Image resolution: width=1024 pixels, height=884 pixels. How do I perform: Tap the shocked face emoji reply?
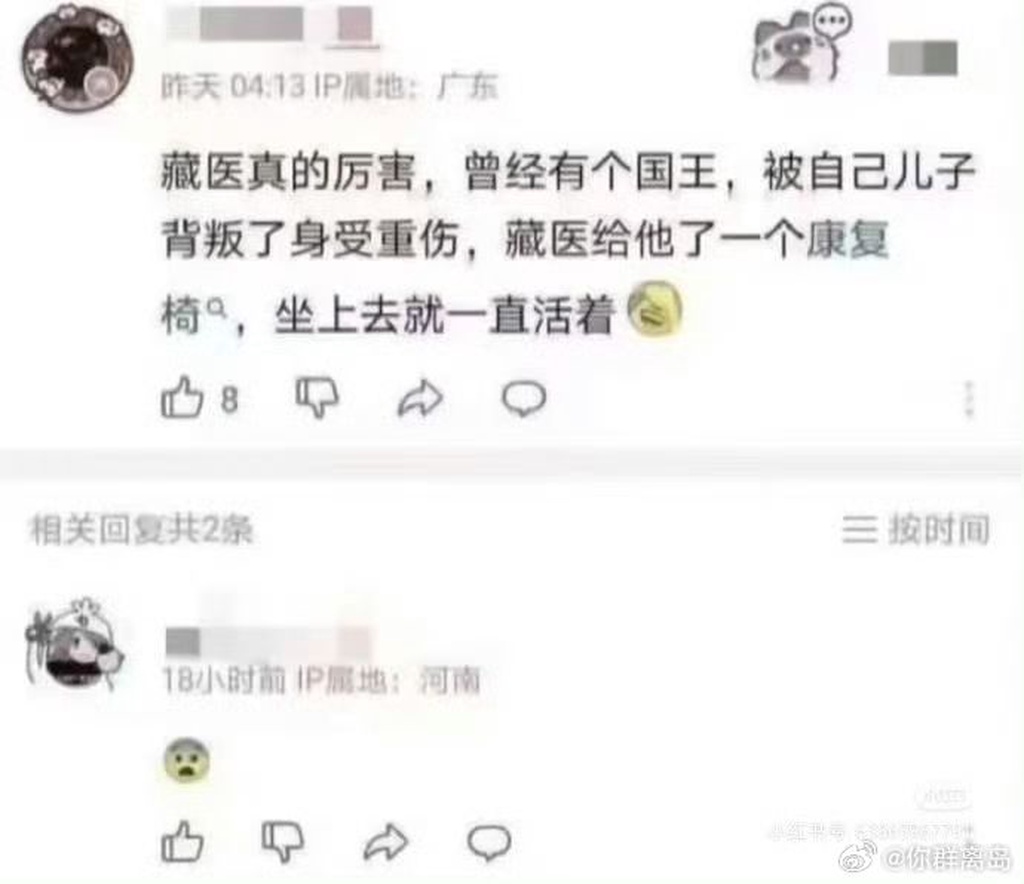(x=187, y=761)
